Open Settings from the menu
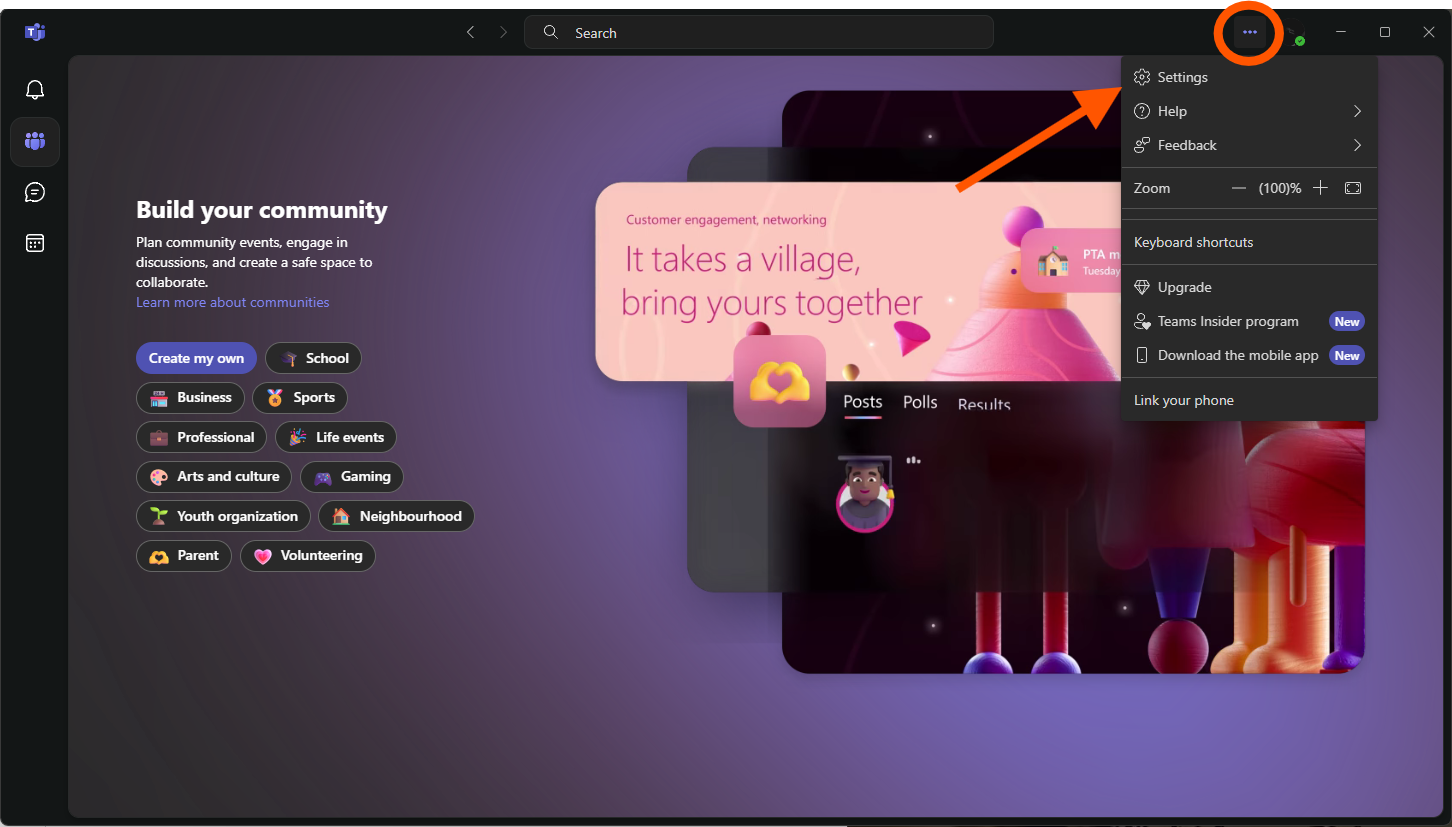This screenshot has width=1452, height=827. click(x=1250, y=77)
